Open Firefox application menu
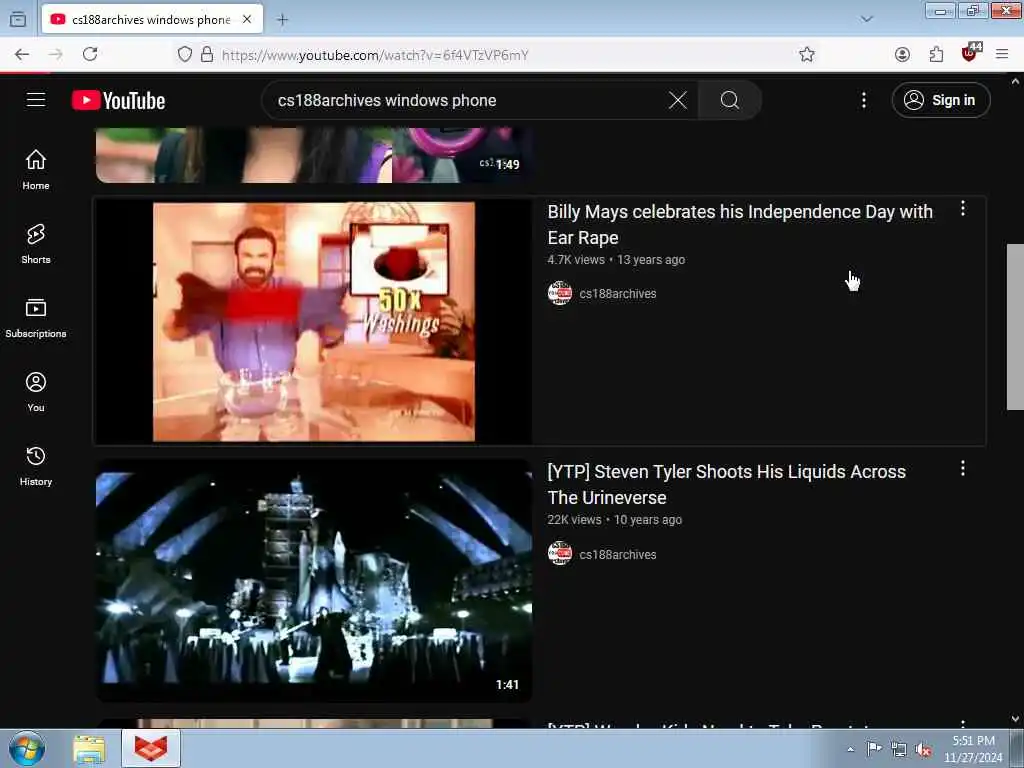The width and height of the screenshot is (1024, 768). click(x=1002, y=54)
